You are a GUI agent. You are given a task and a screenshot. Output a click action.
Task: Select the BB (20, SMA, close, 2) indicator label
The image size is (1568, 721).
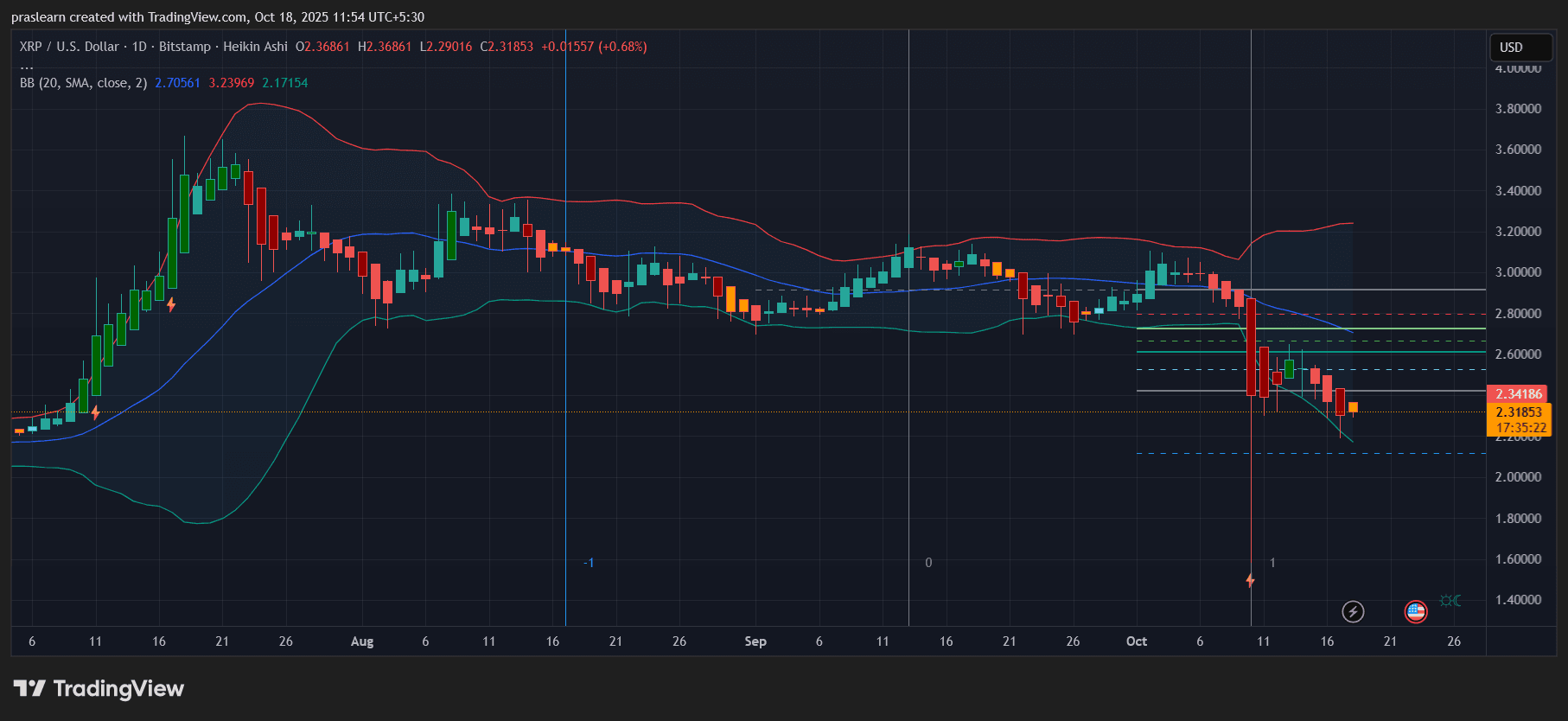(83, 83)
